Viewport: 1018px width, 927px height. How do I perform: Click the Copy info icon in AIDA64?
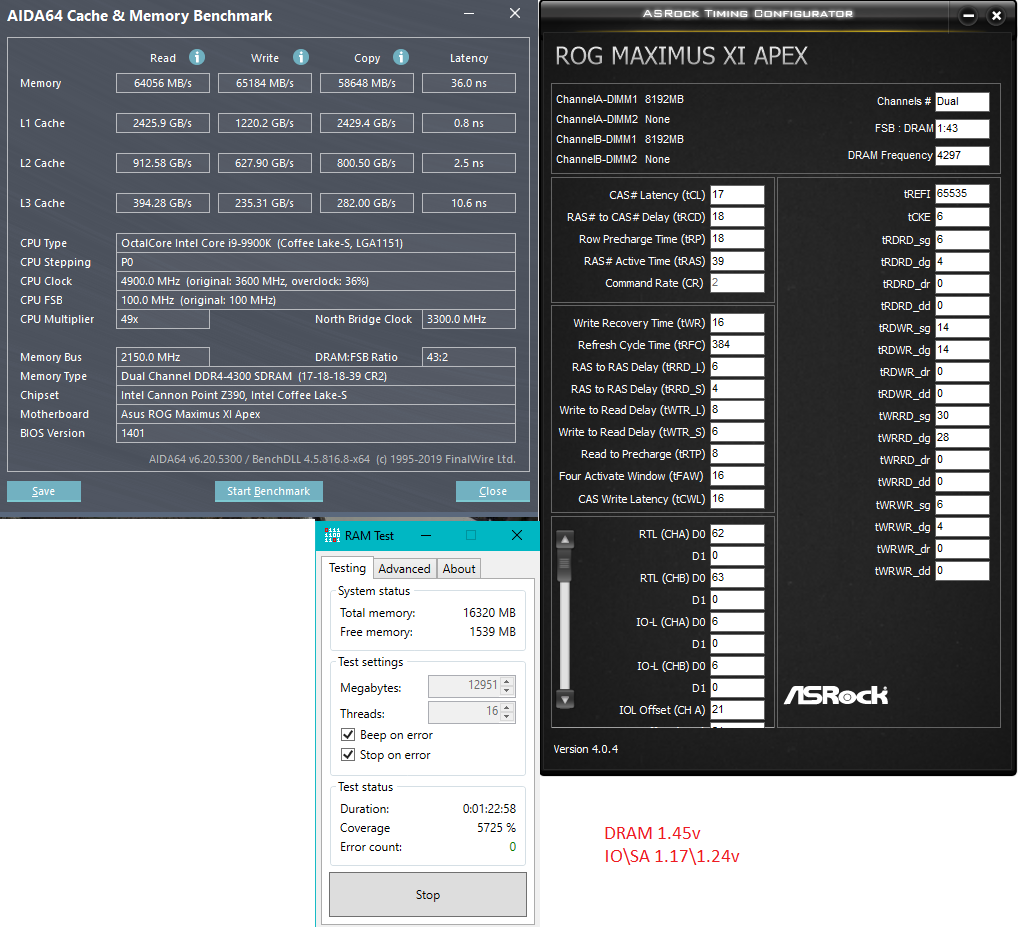coord(401,57)
